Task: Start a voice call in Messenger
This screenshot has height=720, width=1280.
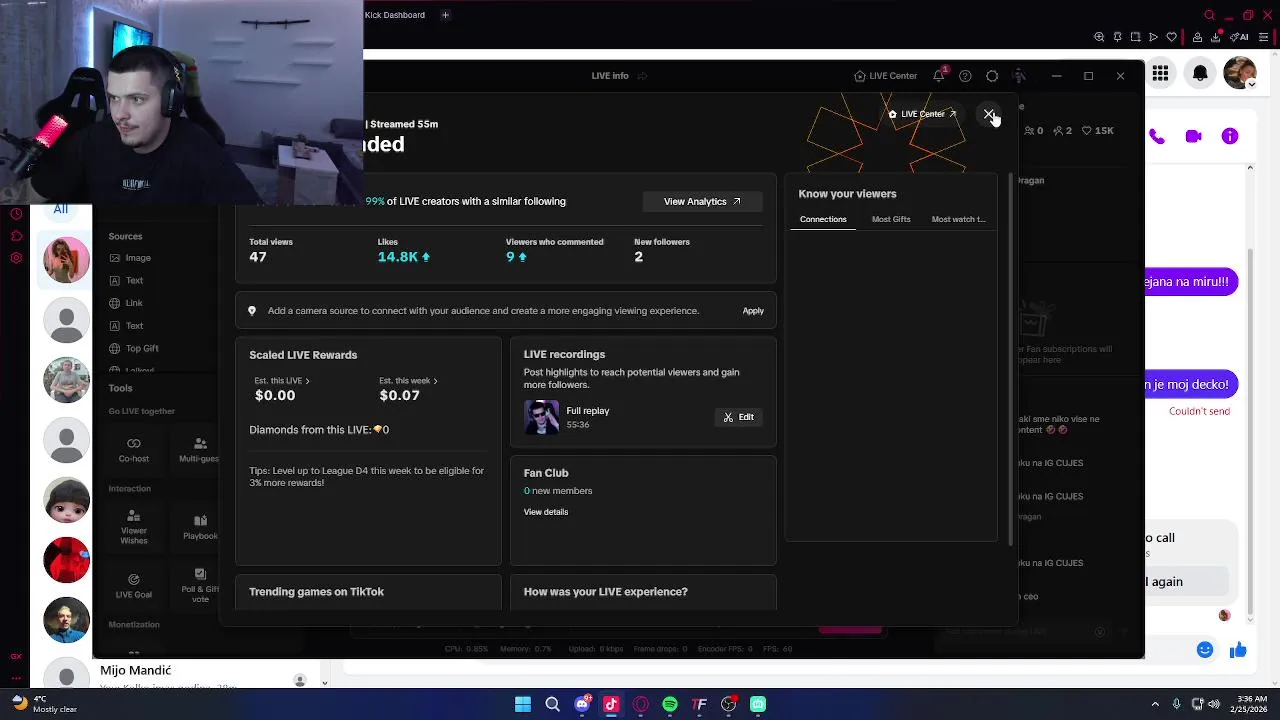Action: tap(1157, 136)
